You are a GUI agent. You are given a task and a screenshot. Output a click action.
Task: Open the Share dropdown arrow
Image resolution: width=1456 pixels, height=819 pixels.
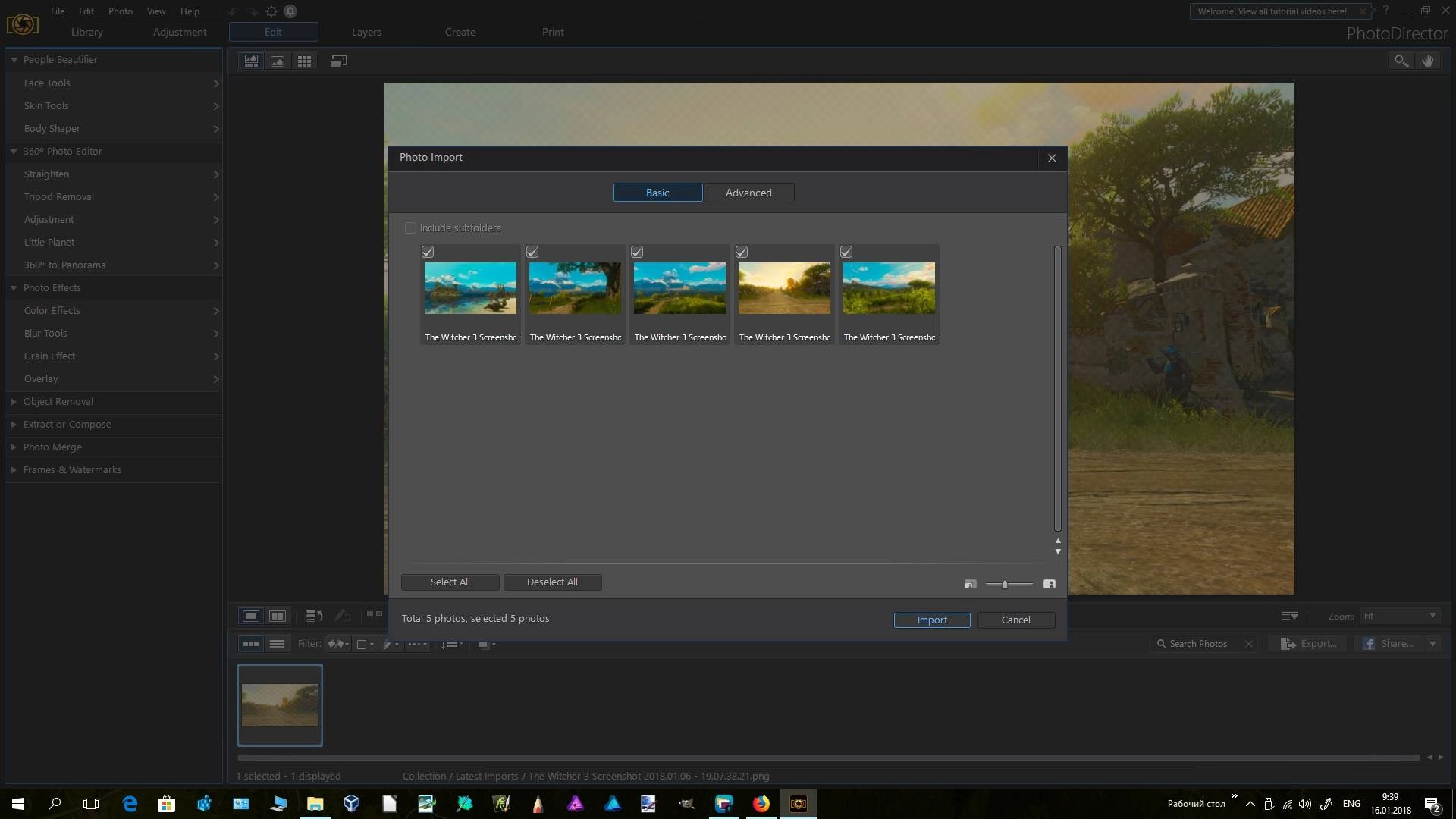point(1432,644)
